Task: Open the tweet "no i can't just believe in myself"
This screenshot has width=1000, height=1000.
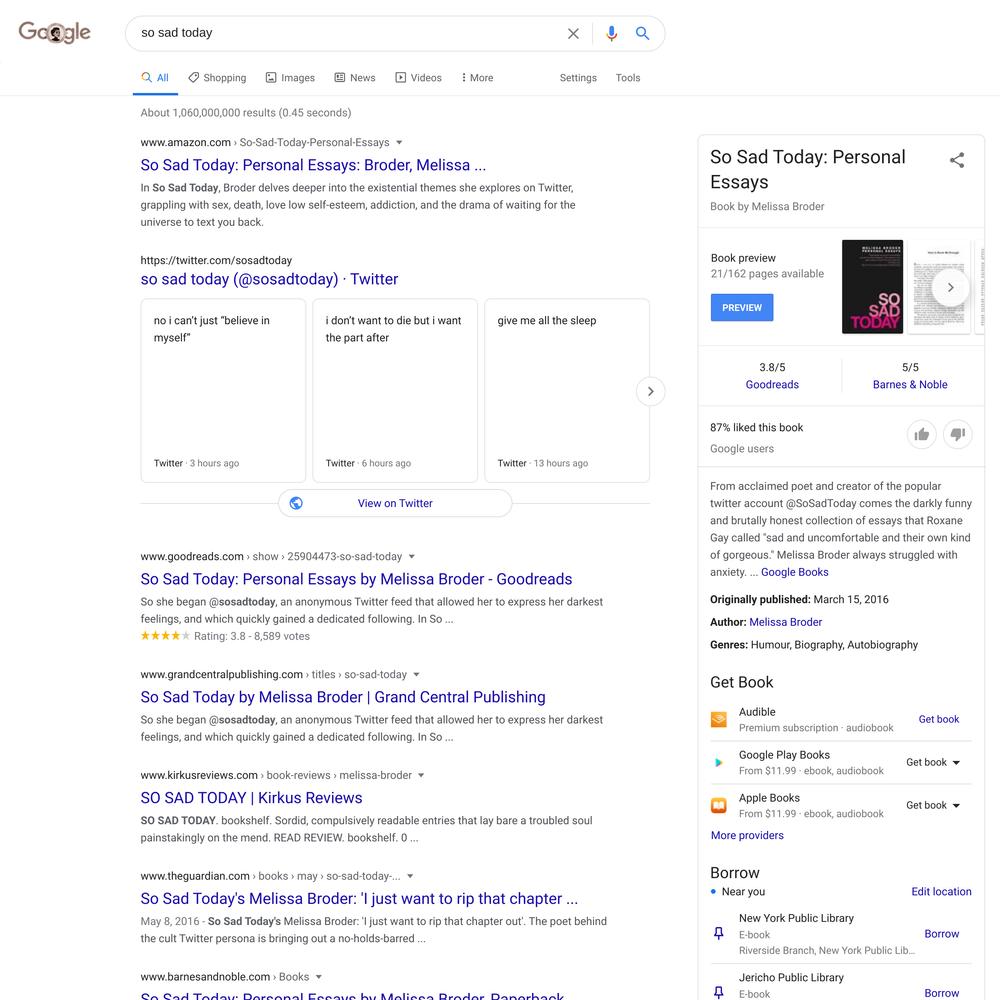Action: [223, 390]
